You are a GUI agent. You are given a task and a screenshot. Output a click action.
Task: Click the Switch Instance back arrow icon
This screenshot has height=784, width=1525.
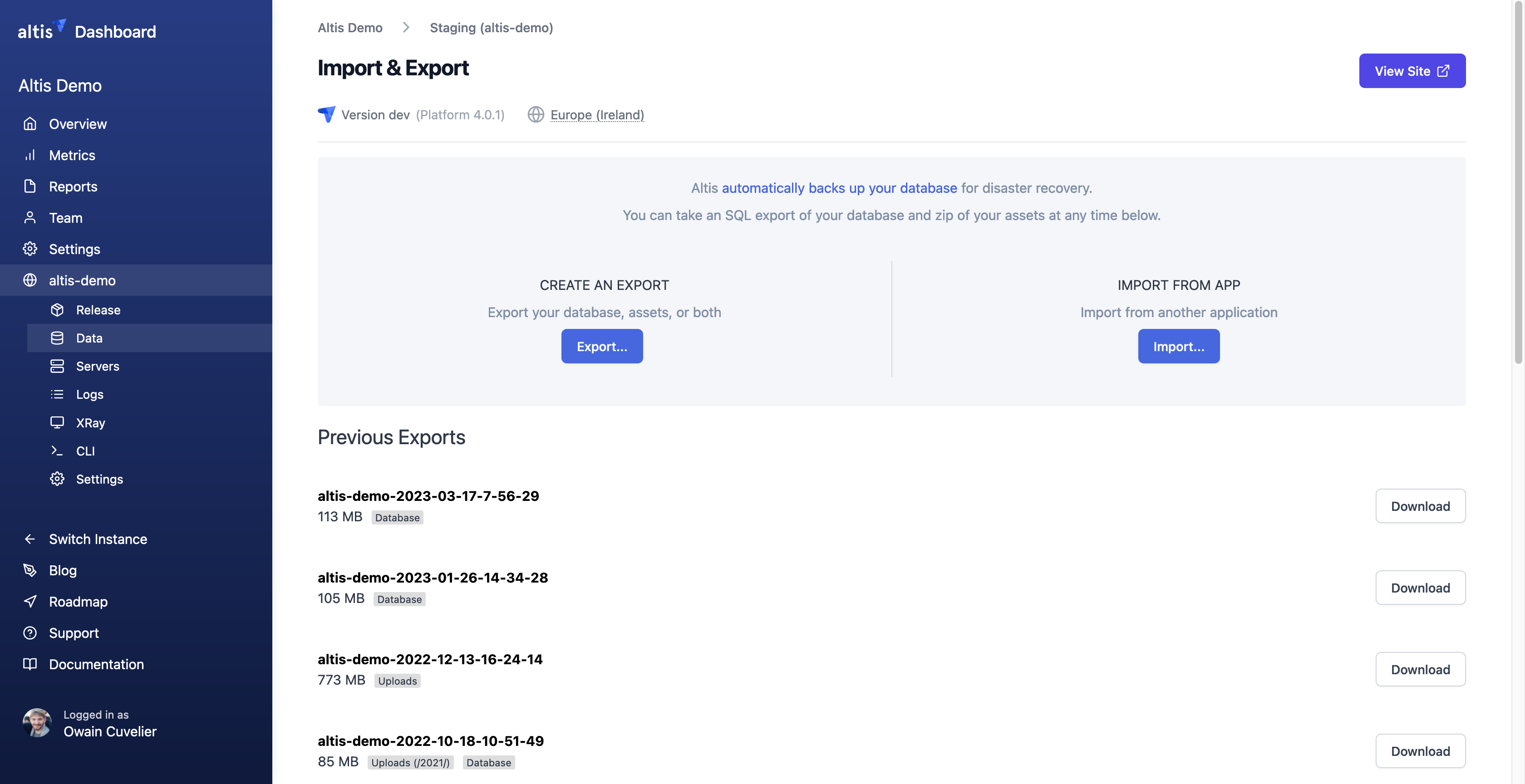click(x=30, y=539)
